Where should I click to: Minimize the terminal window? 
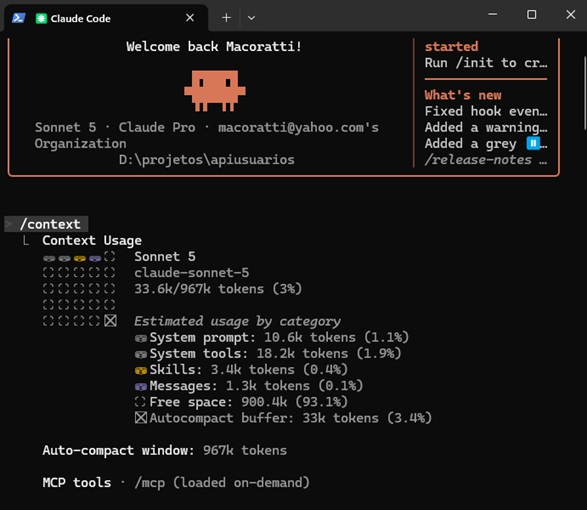pyautogui.click(x=493, y=15)
